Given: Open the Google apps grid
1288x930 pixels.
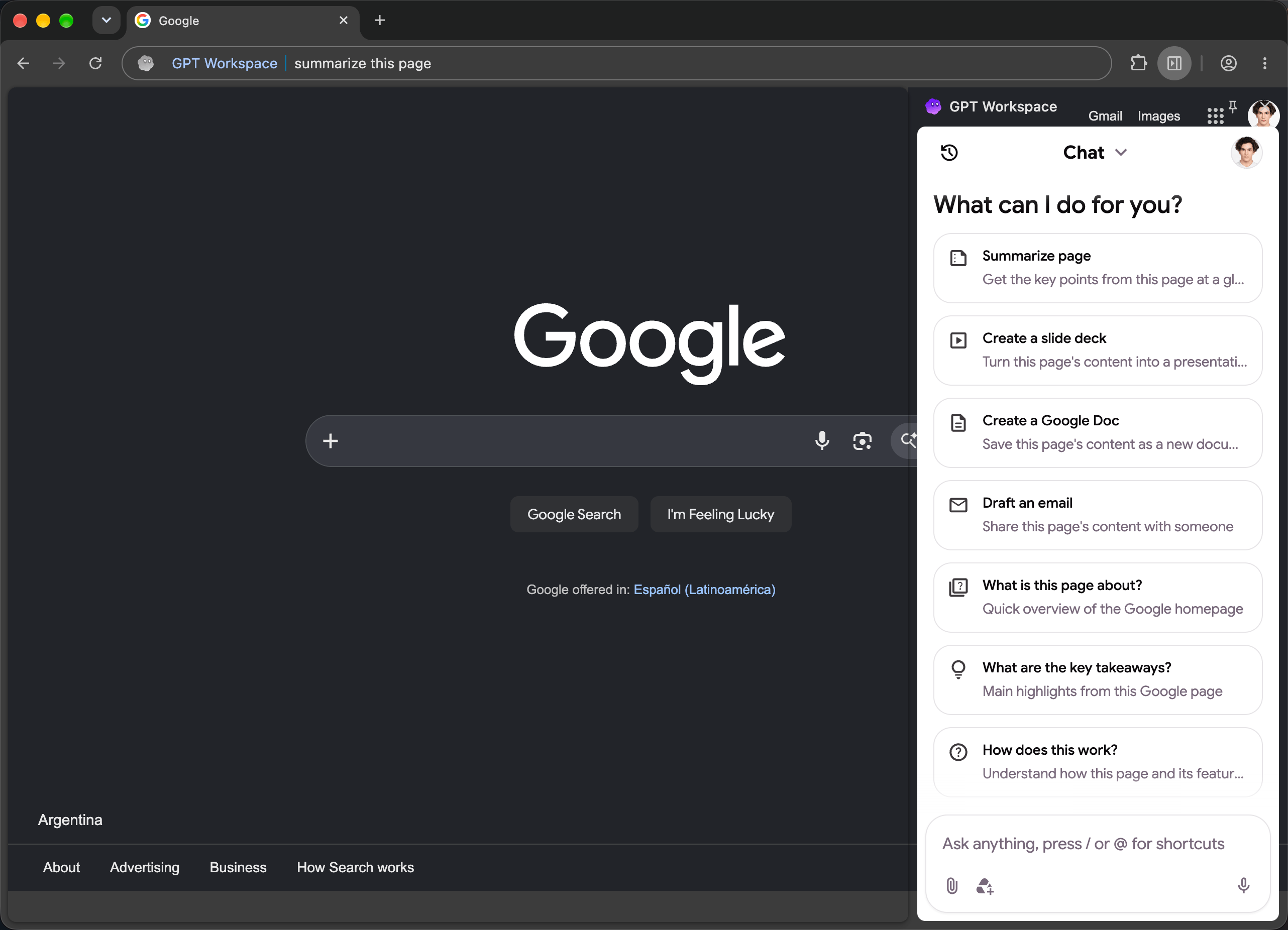Looking at the screenshot, I should coord(1215,116).
